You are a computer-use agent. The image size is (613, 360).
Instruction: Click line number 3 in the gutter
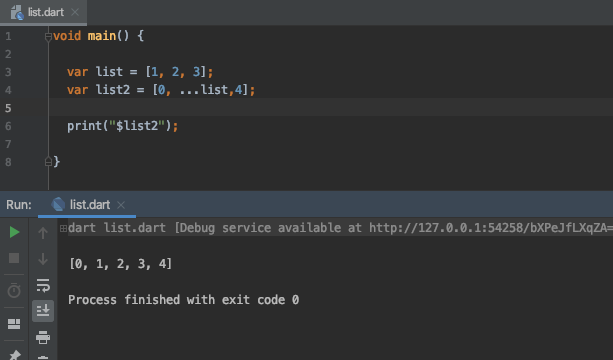(8, 72)
